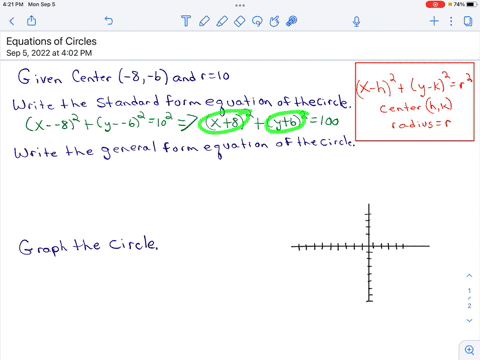Go to previous page arrow
Screen dimensions: 480x360
pyautogui.click(x=469, y=276)
